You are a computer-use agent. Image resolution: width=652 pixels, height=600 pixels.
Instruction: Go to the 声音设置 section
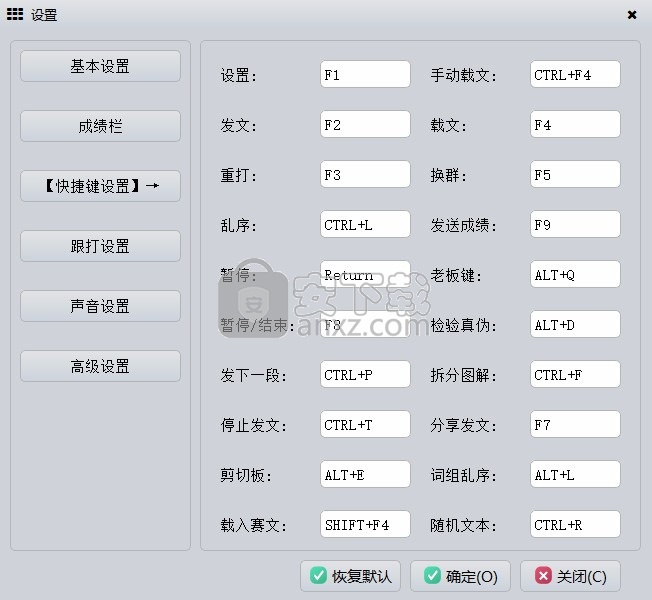[100, 306]
